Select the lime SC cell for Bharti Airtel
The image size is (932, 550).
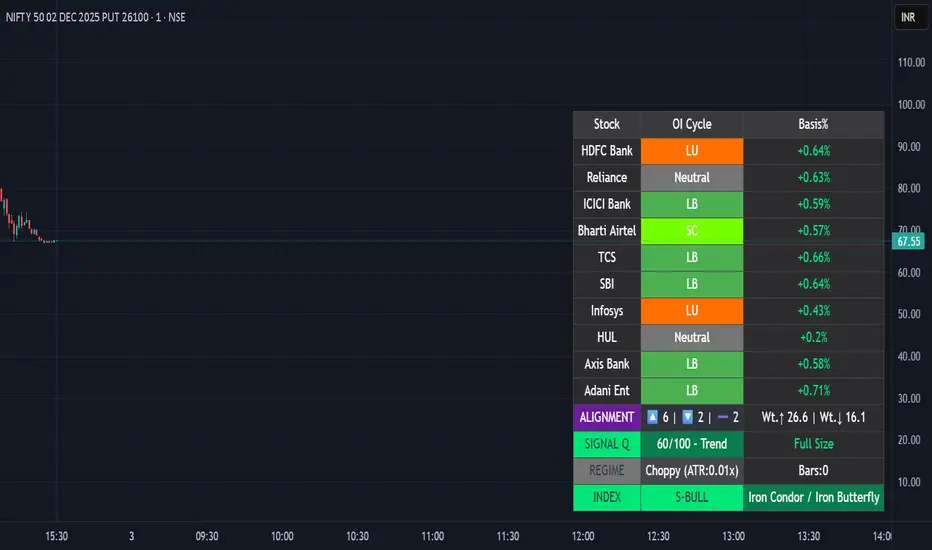coord(692,231)
